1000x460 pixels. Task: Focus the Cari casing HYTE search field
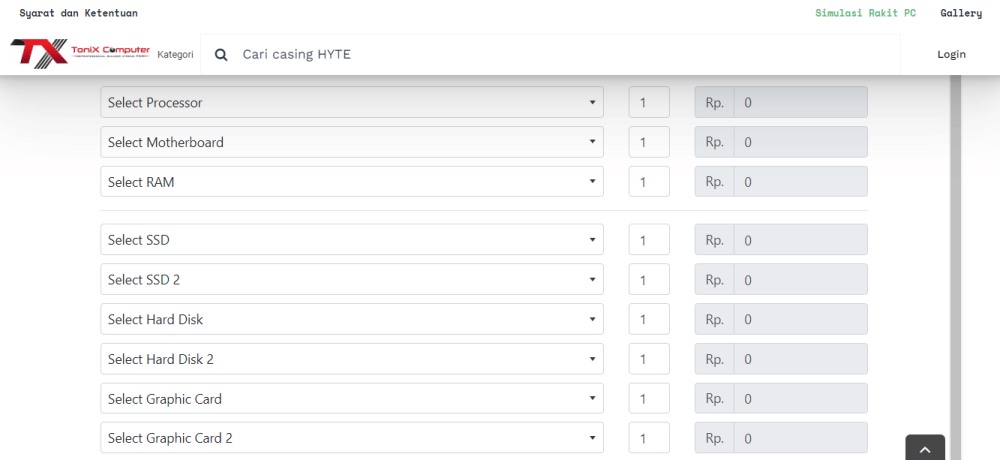560,54
